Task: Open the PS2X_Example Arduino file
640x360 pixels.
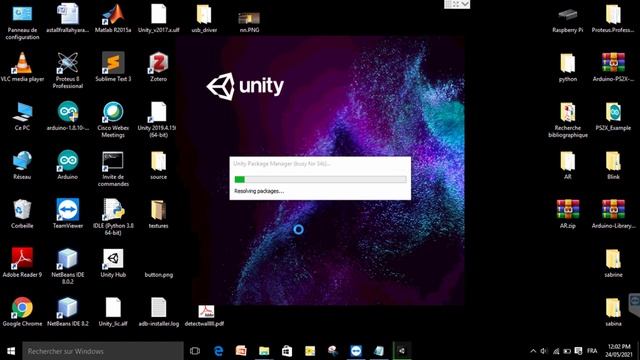Action: 613,116
